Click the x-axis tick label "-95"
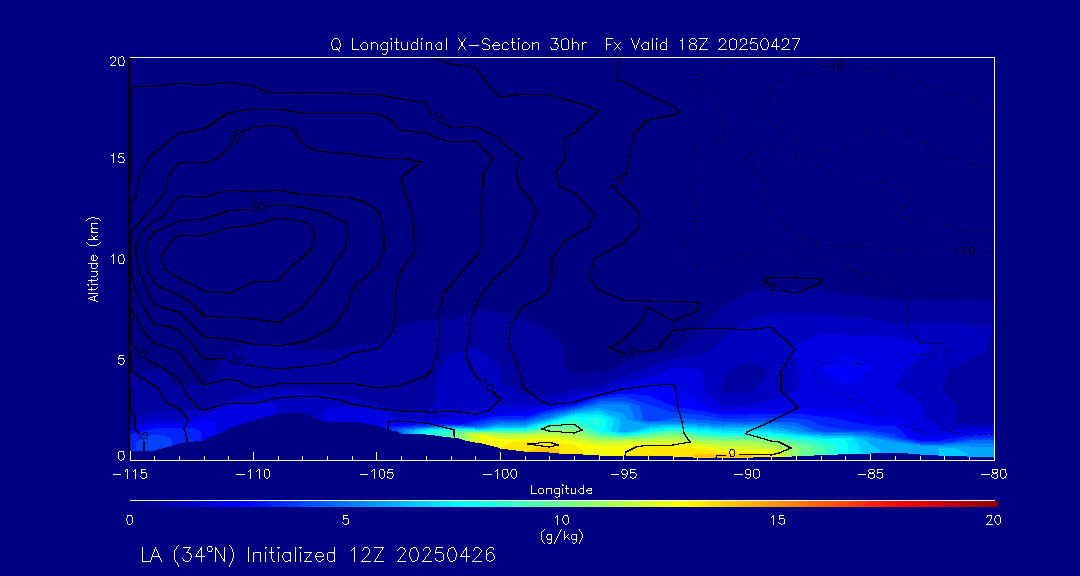Image resolution: width=1080 pixels, height=576 pixels. pyautogui.click(x=623, y=475)
